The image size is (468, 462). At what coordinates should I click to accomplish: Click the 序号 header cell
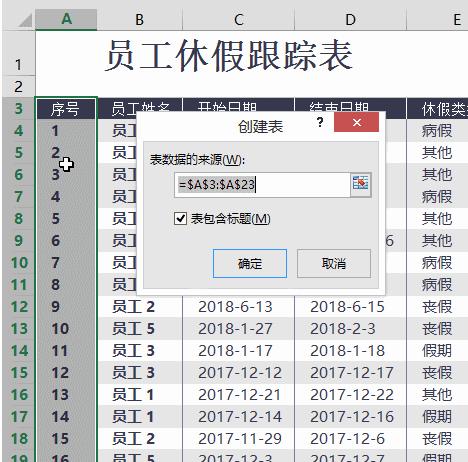coord(66,109)
